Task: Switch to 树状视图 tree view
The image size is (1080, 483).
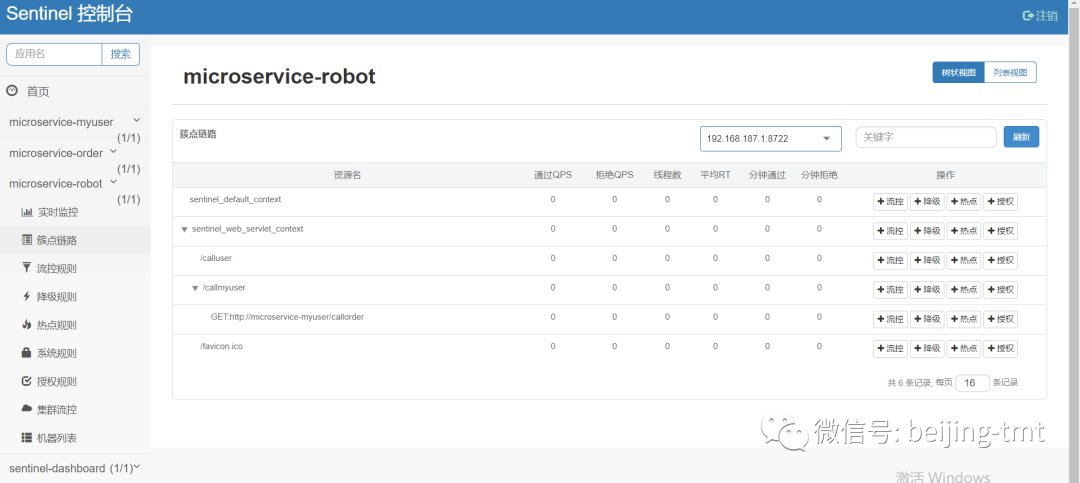Action: pos(958,72)
